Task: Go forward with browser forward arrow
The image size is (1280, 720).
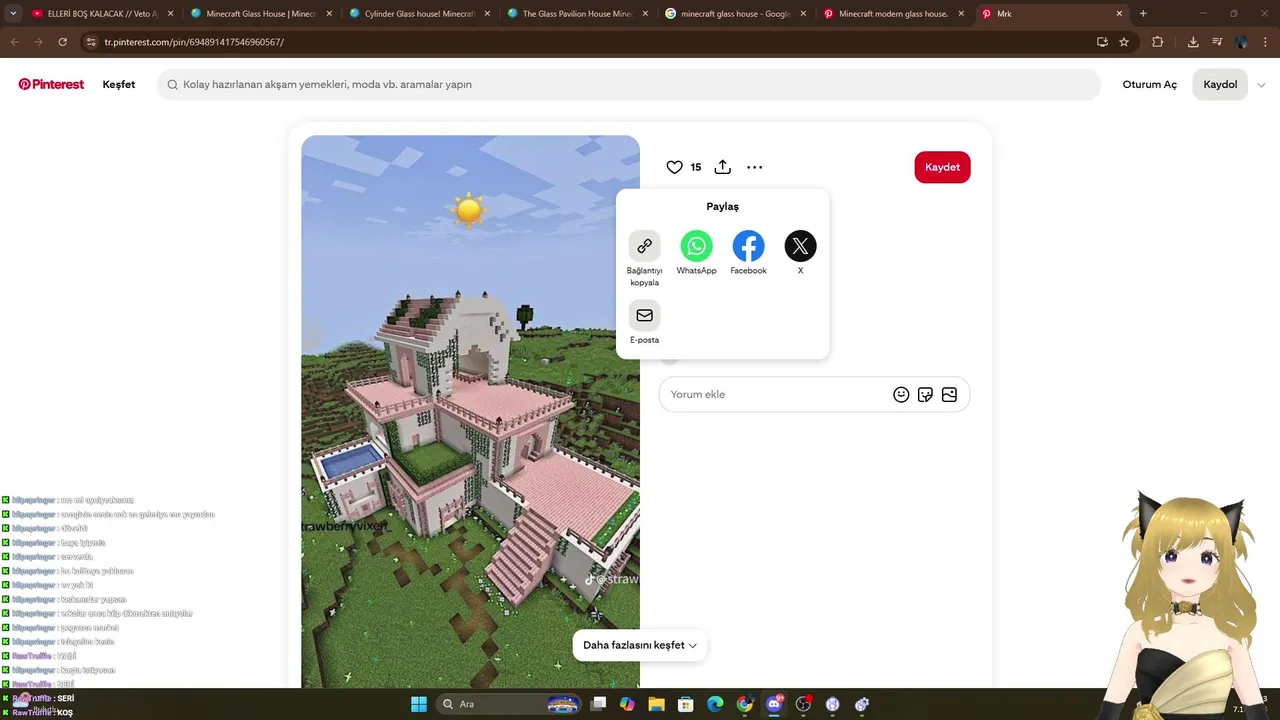Action: coord(39,42)
